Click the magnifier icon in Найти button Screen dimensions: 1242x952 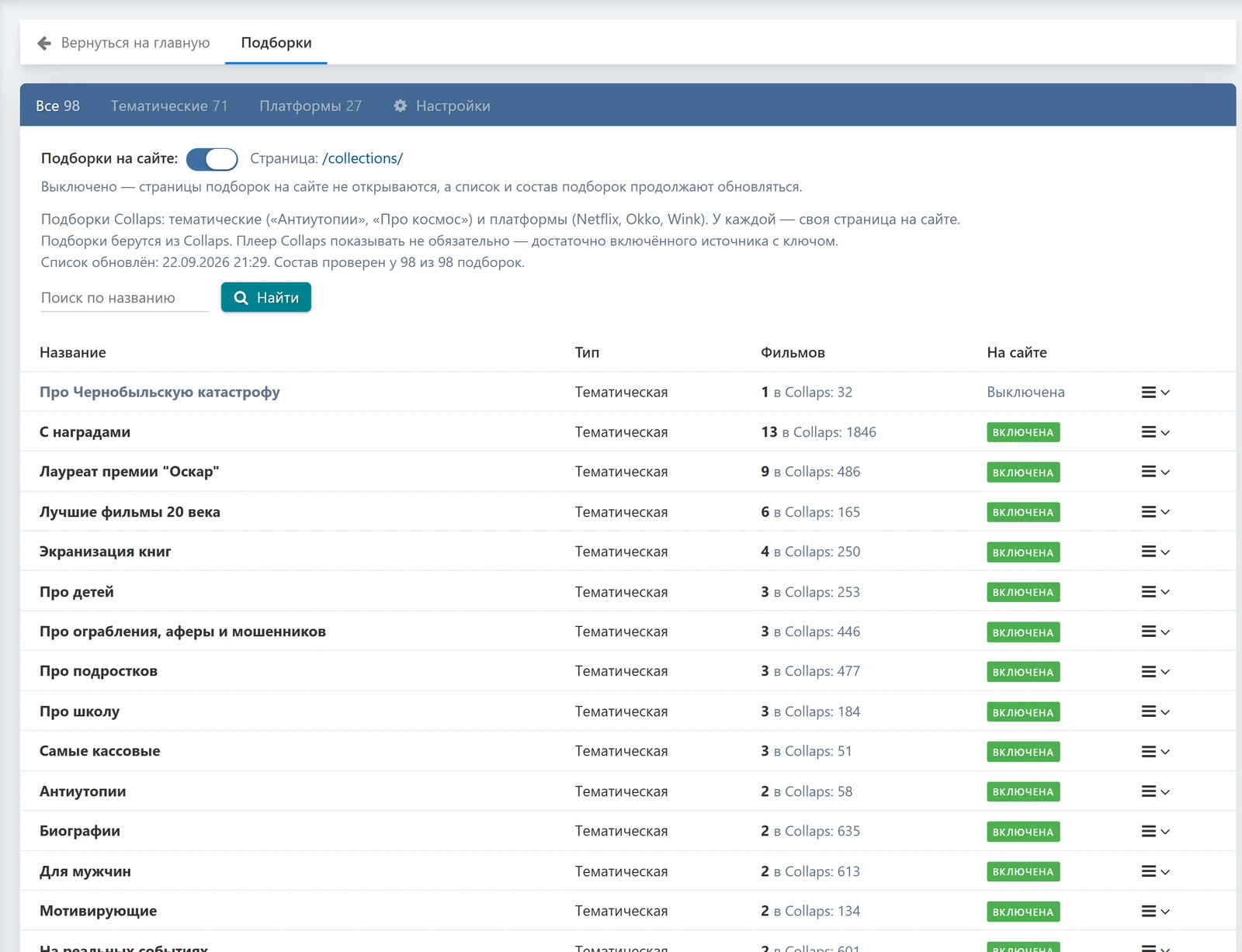(x=241, y=298)
